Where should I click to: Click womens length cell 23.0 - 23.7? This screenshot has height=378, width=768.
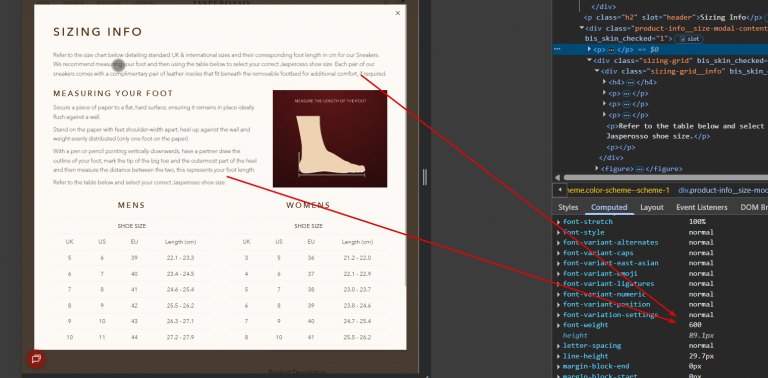click(358, 289)
